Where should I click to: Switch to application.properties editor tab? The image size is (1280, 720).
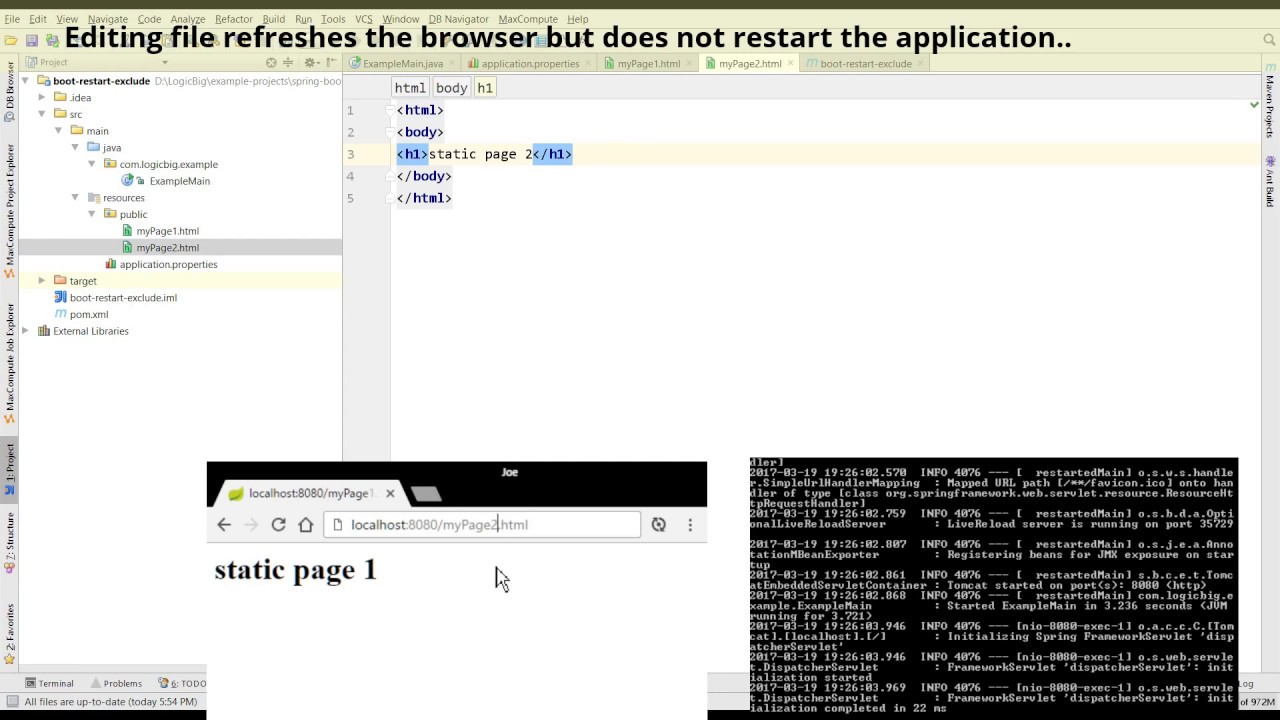[x=530, y=64]
